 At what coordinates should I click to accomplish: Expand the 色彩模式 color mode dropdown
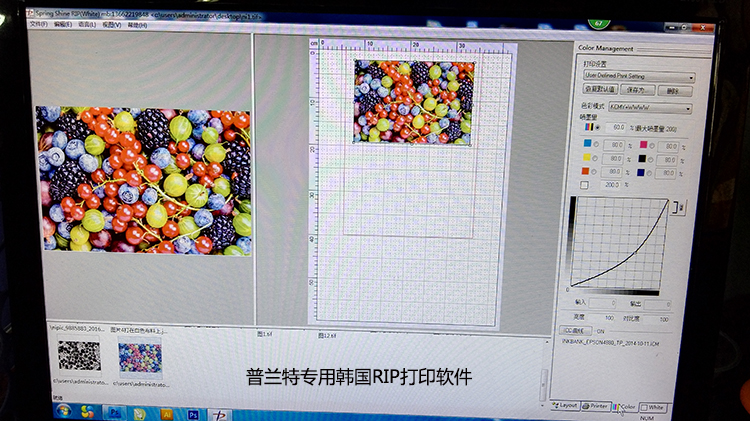point(650,108)
